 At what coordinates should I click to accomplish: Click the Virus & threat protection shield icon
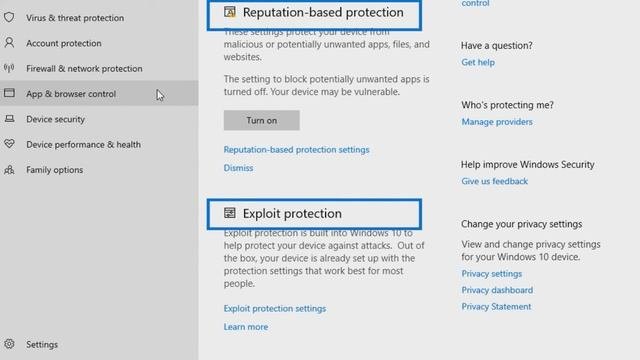[9, 18]
